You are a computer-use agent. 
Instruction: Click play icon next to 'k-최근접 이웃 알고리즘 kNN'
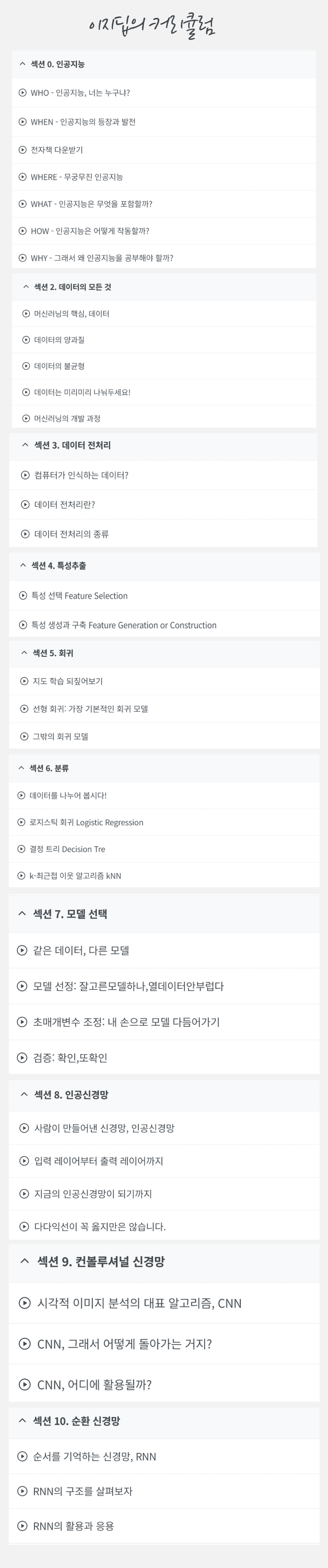[21, 876]
